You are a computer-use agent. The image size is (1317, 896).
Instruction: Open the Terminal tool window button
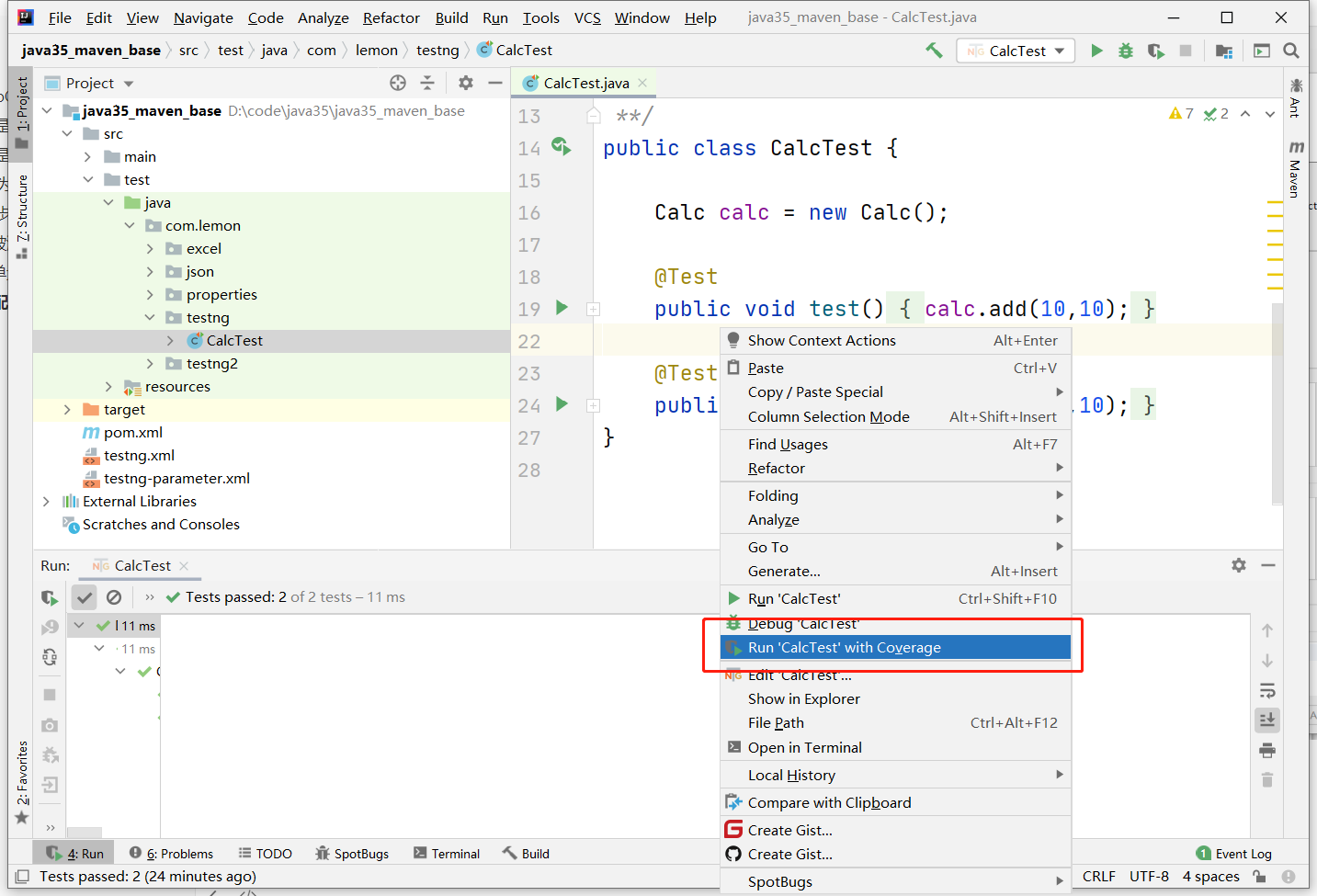point(447,854)
